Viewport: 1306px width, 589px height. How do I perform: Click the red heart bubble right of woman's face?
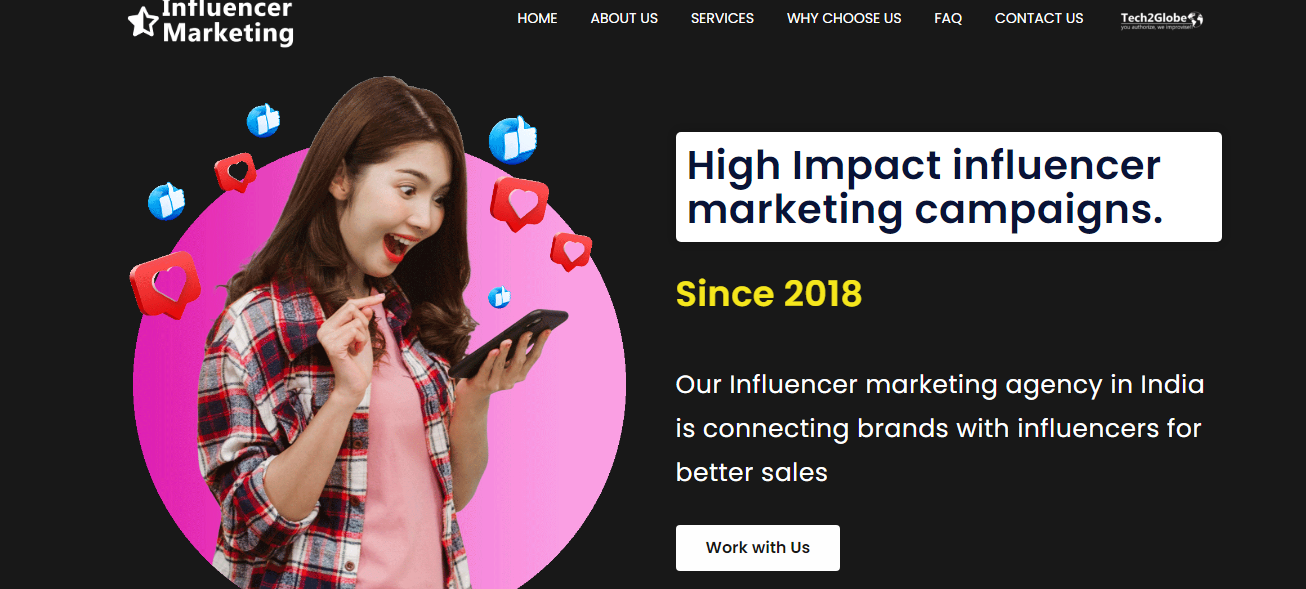[519, 203]
